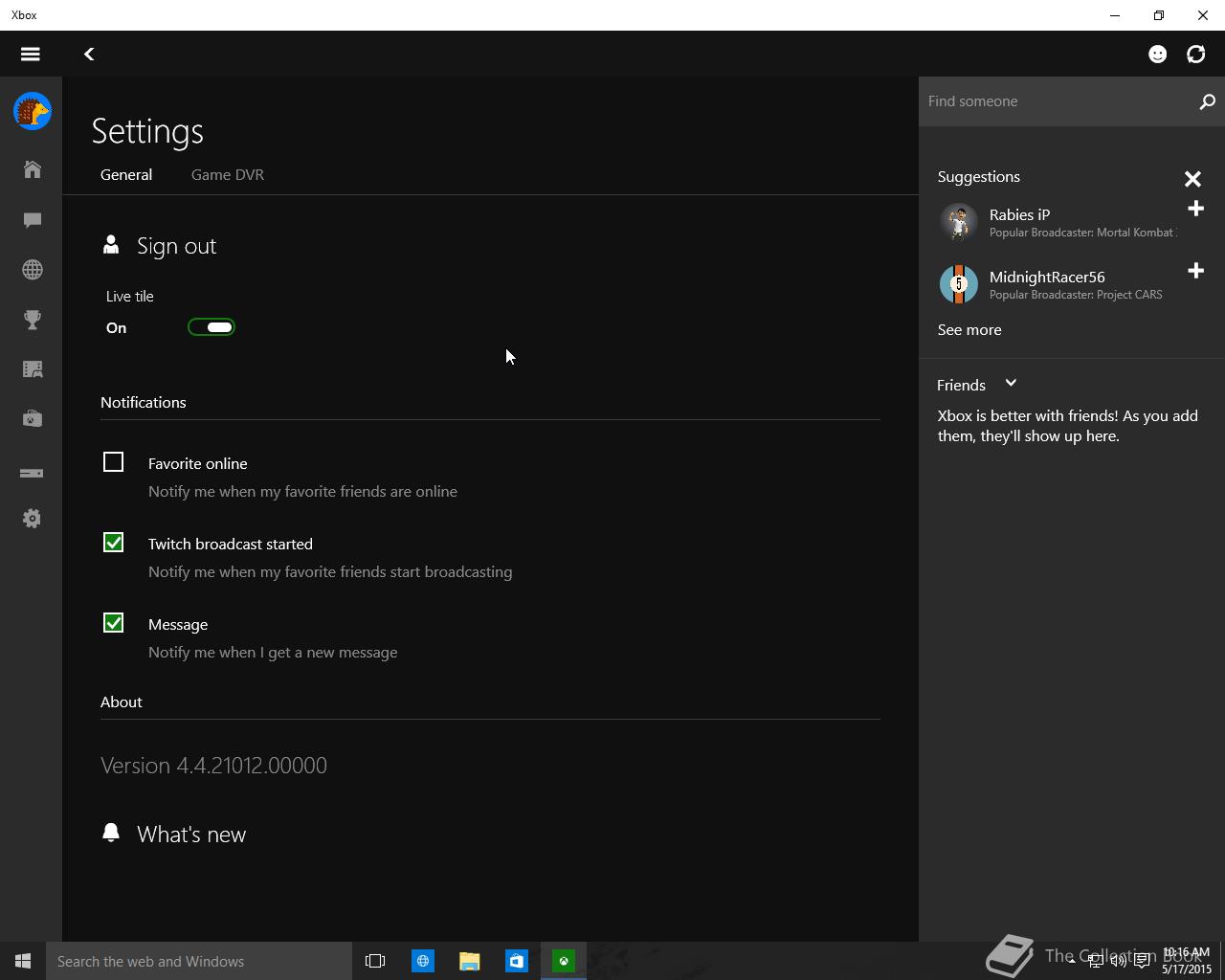Open the profile avatar in sidebar
The image size is (1225, 980).
33,111
